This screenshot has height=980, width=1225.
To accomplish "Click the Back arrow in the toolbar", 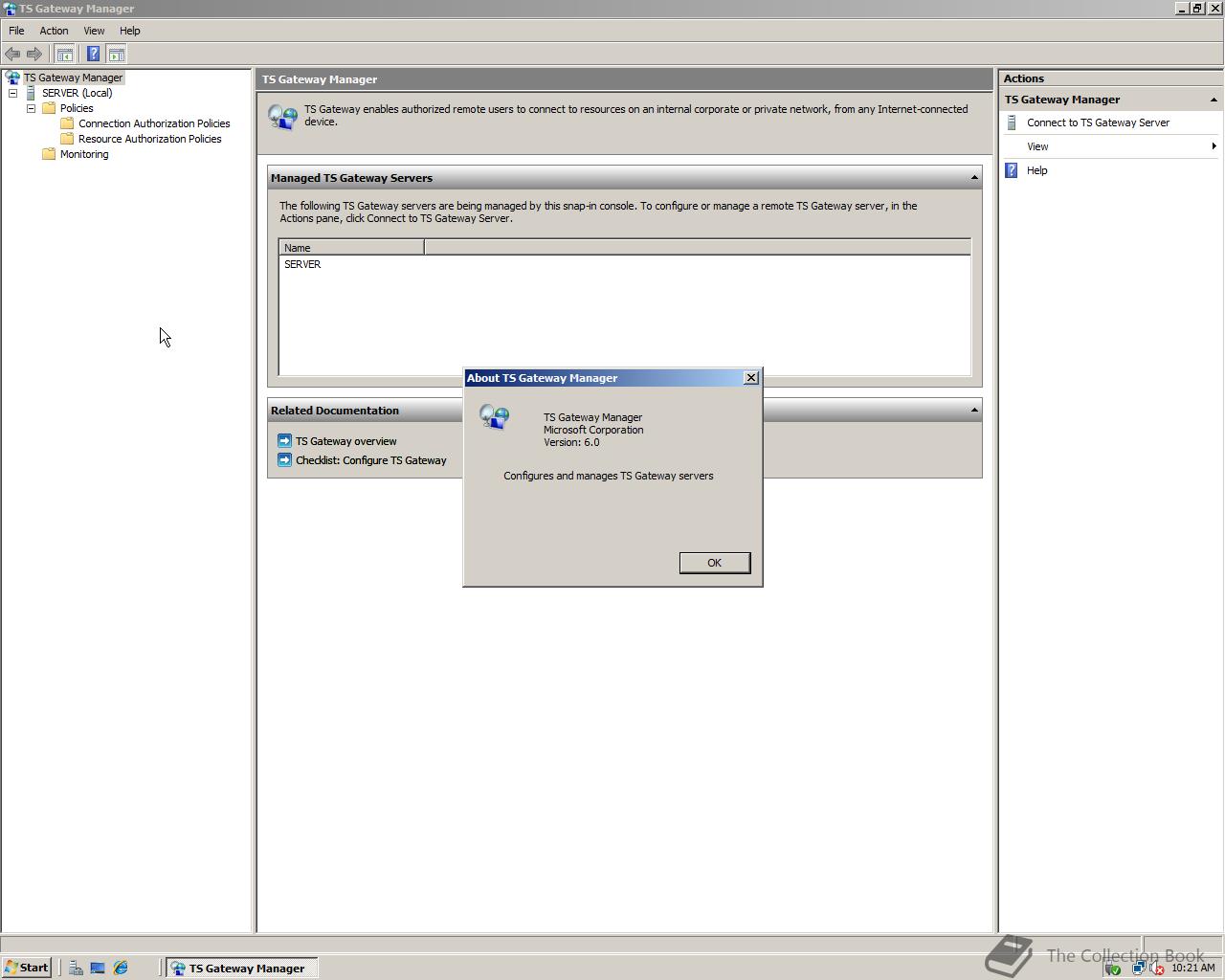I will [x=12, y=55].
